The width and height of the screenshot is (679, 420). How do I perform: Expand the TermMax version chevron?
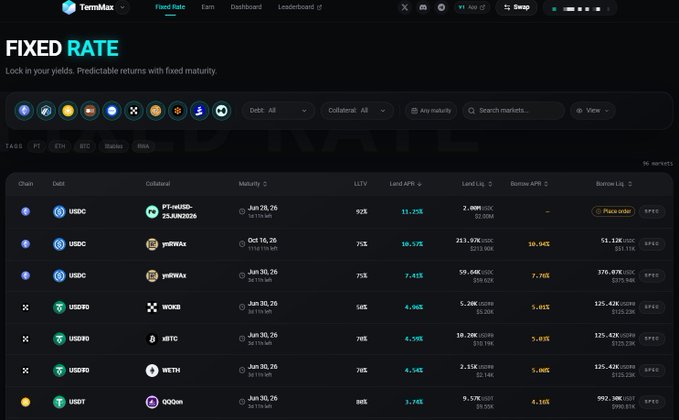click(123, 7)
